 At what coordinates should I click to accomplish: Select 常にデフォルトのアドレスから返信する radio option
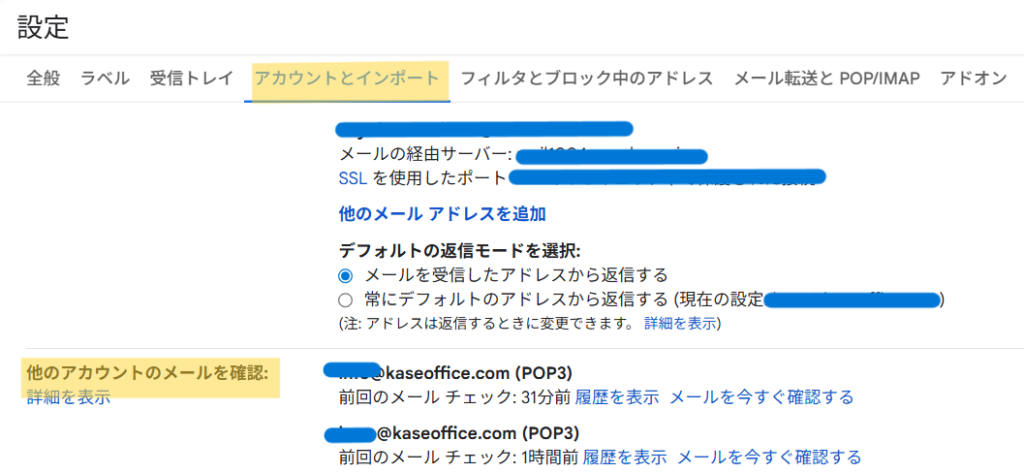[x=346, y=300]
